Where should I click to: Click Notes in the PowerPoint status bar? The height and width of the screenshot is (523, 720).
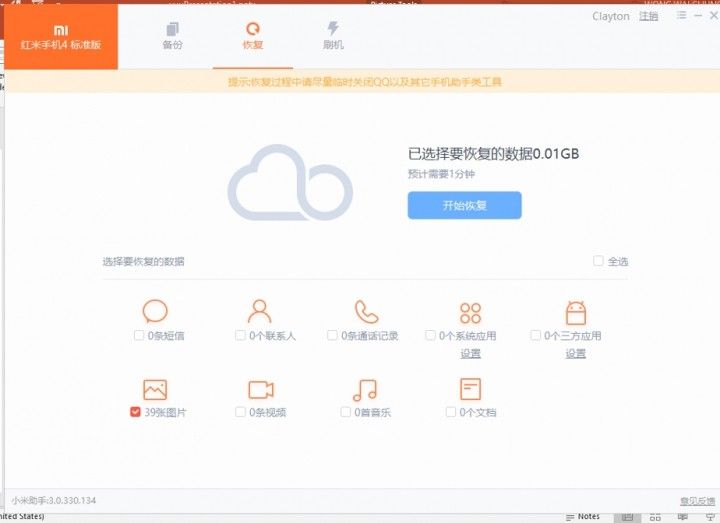point(583,517)
